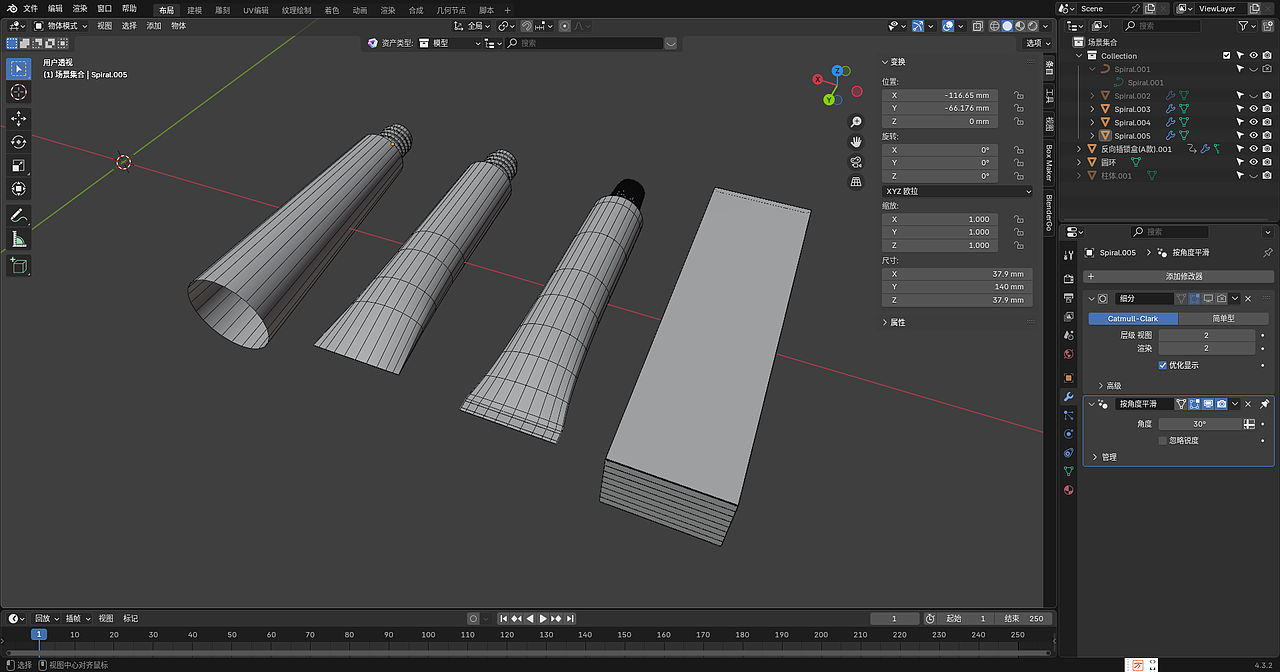Play the animation forward

543,619
